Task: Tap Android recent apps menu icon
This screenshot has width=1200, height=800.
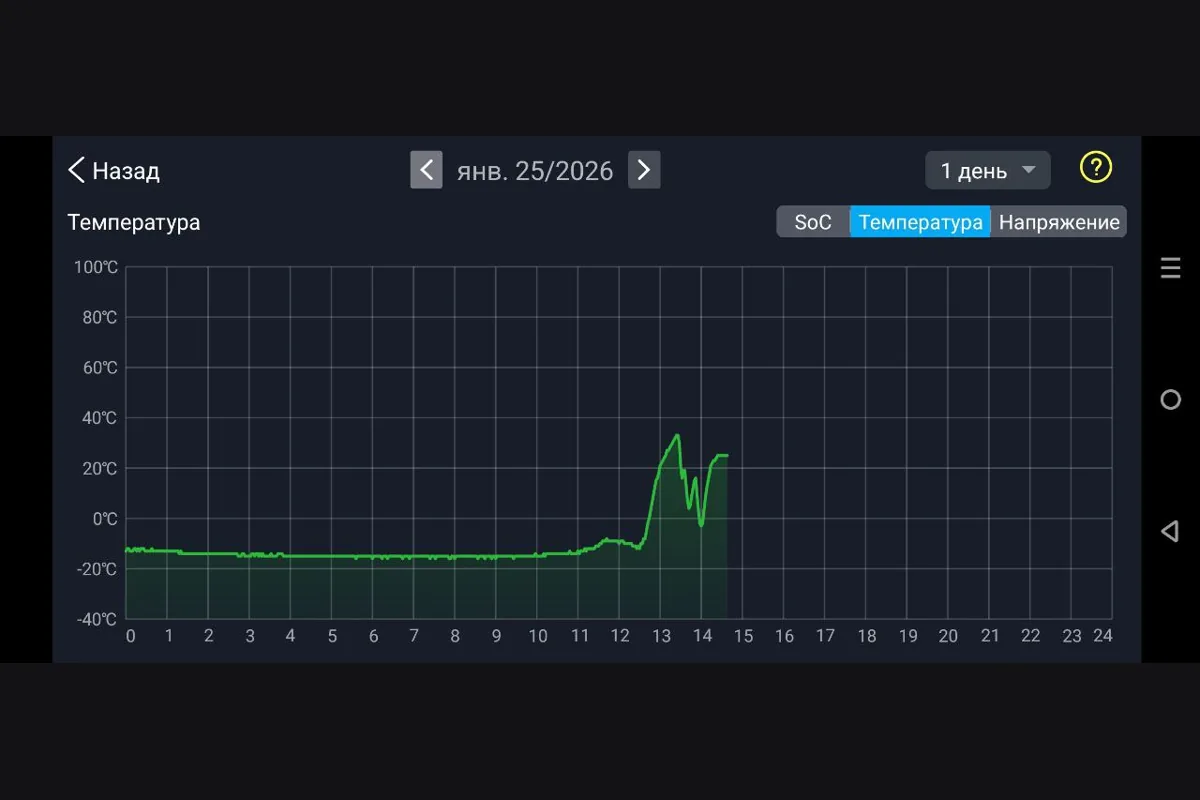Action: [x=1170, y=268]
